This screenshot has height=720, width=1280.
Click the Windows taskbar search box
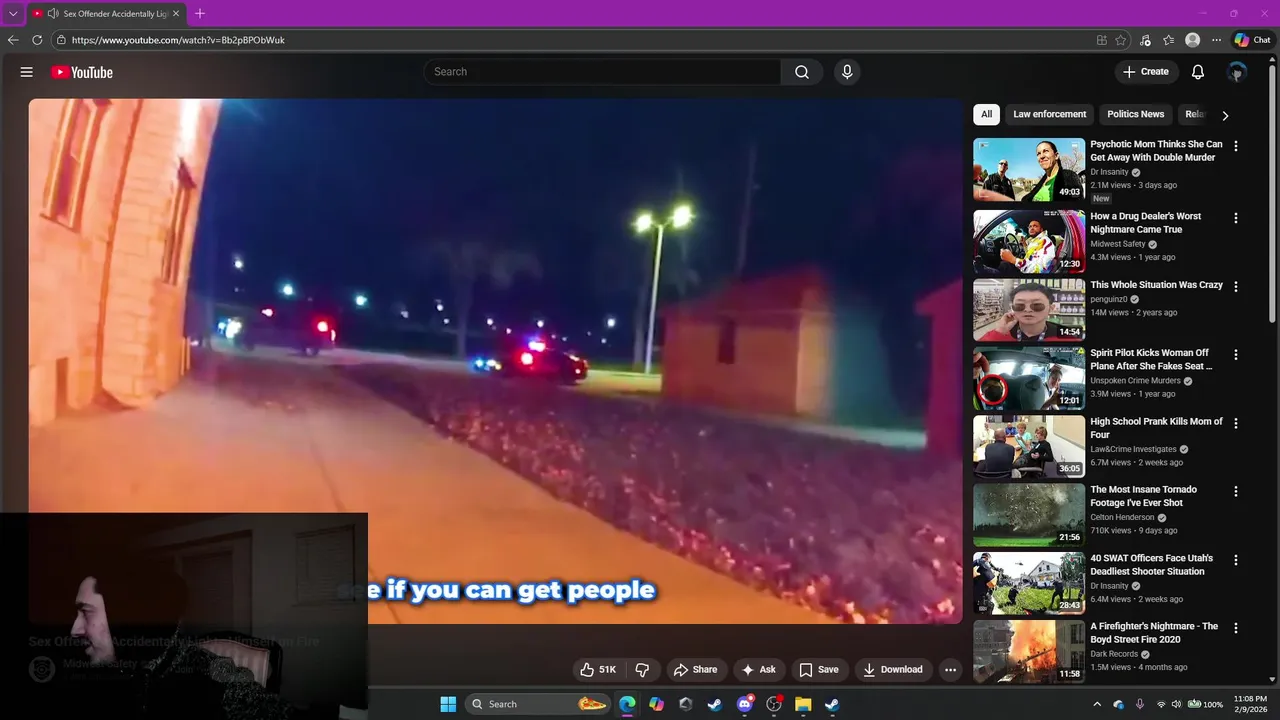[x=539, y=704]
